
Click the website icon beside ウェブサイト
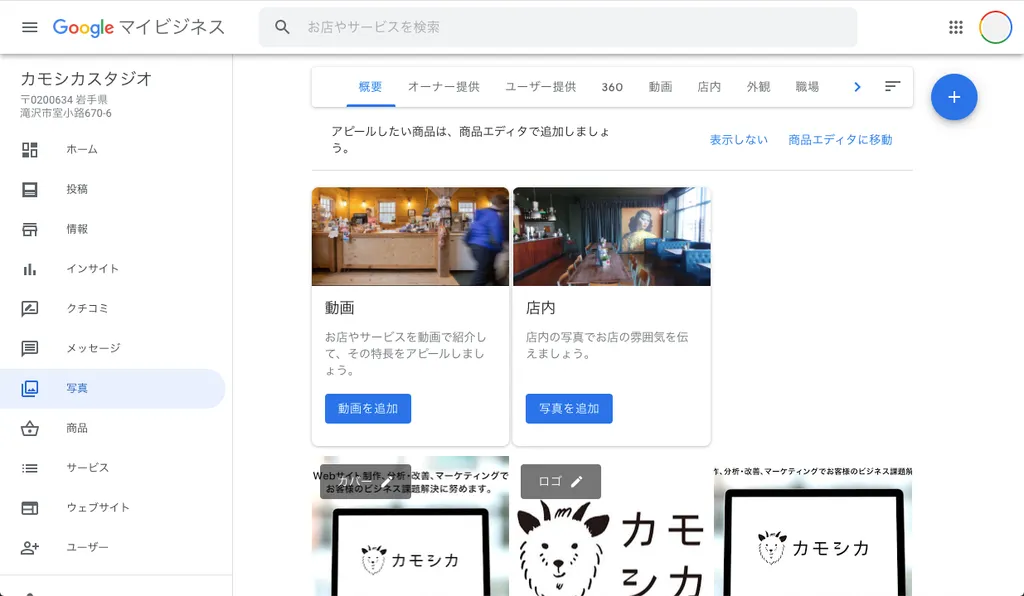point(29,508)
